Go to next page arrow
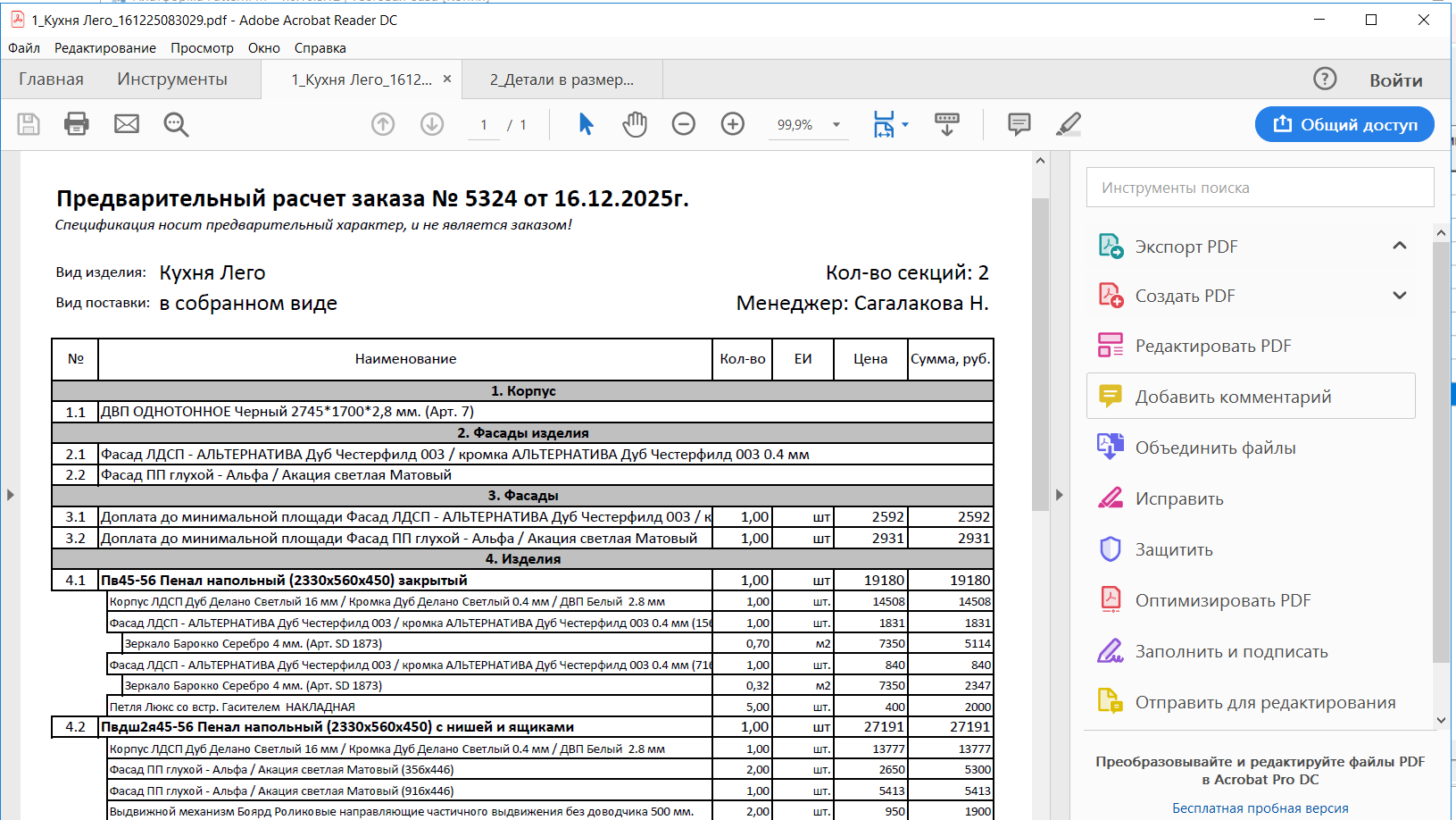 (432, 124)
